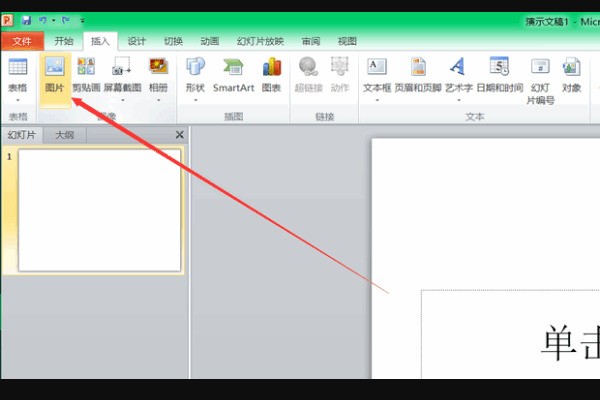Insert 日期和时间 date and time
This screenshot has height=400, width=600.
click(x=499, y=74)
